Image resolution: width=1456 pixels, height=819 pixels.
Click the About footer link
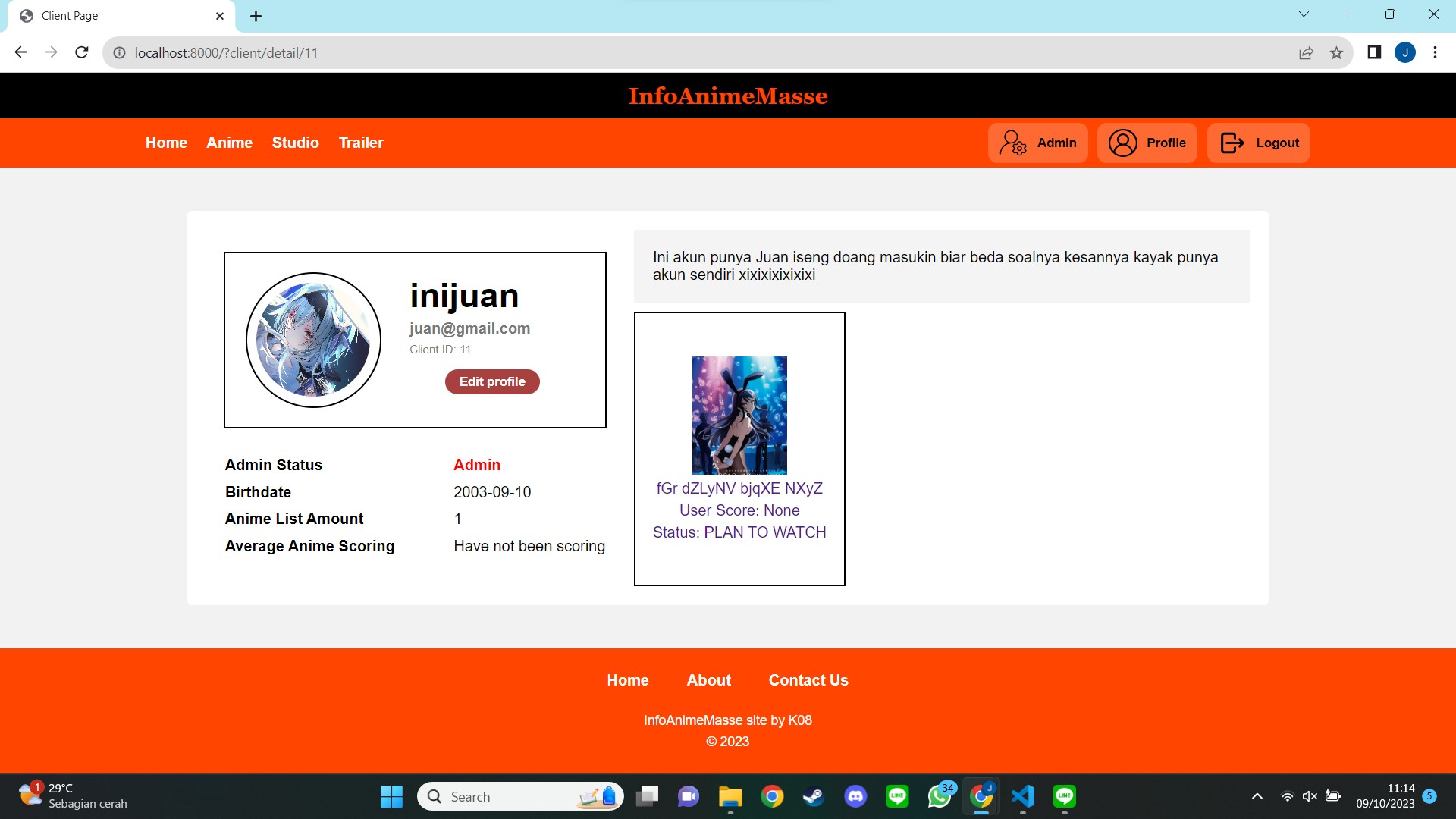point(708,680)
